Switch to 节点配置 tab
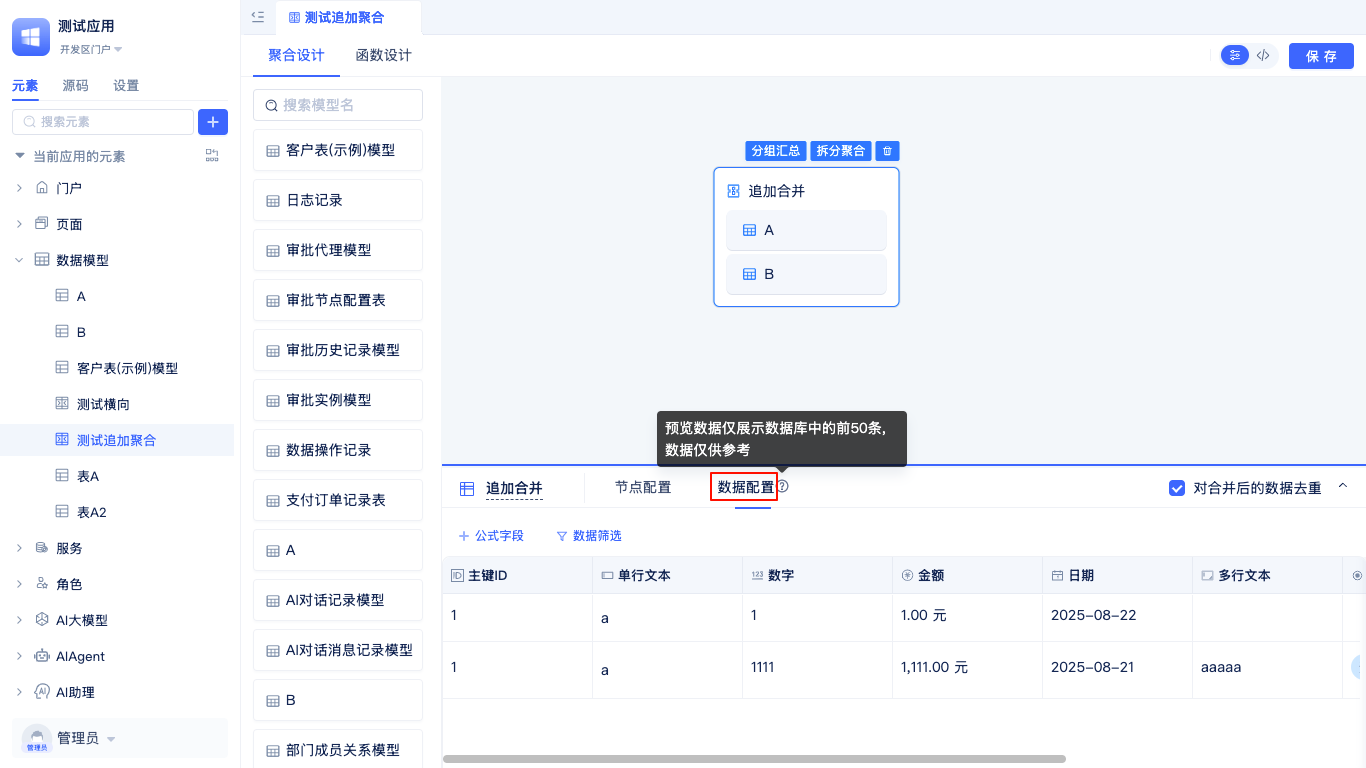Image resolution: width=1366 pixels, height=768 pixels. tap(643, 488)
